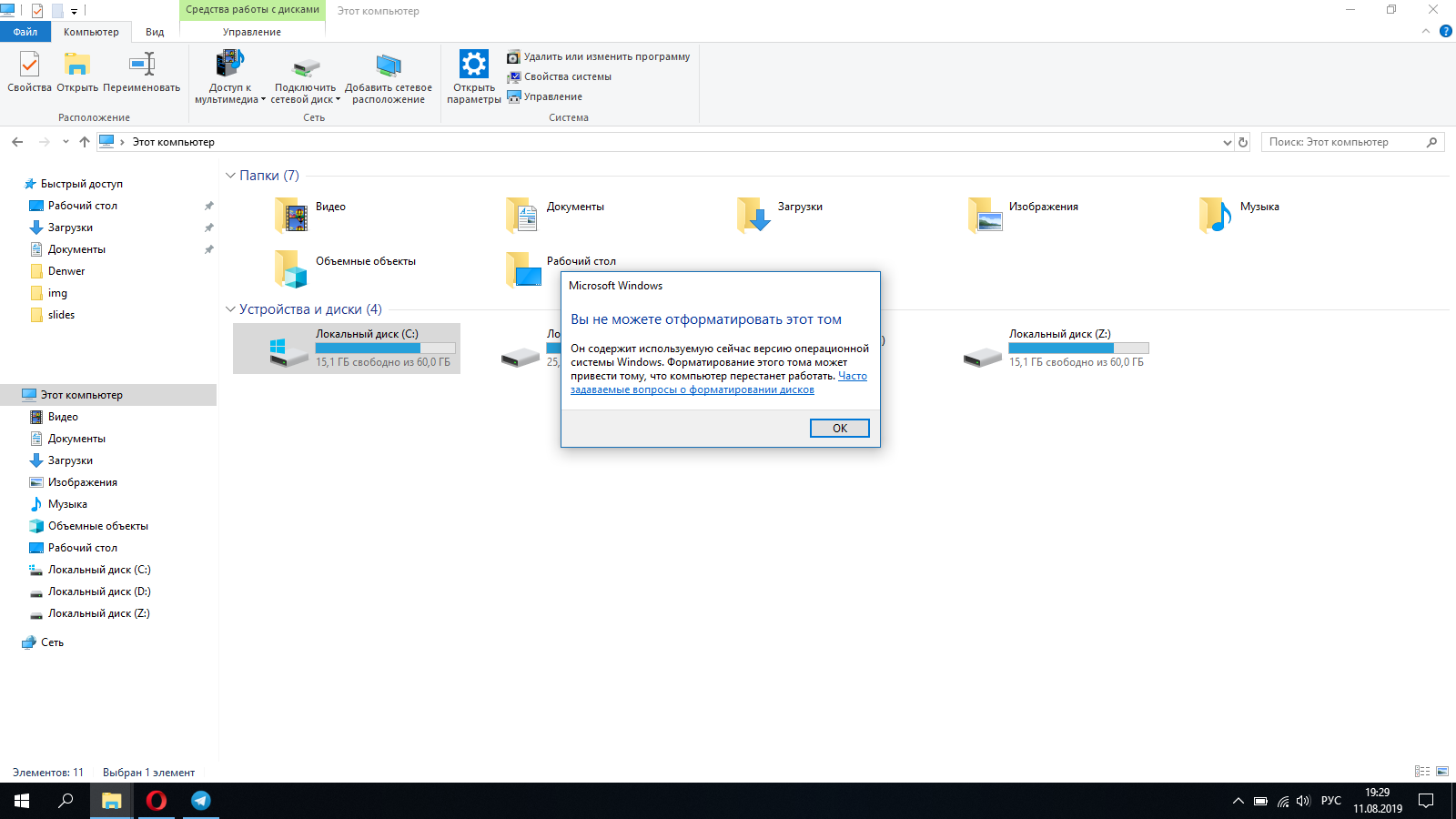Select Локальный диск (Z:) drive icon
This screenshot has width=1456, height=819.
coord(983,356)
